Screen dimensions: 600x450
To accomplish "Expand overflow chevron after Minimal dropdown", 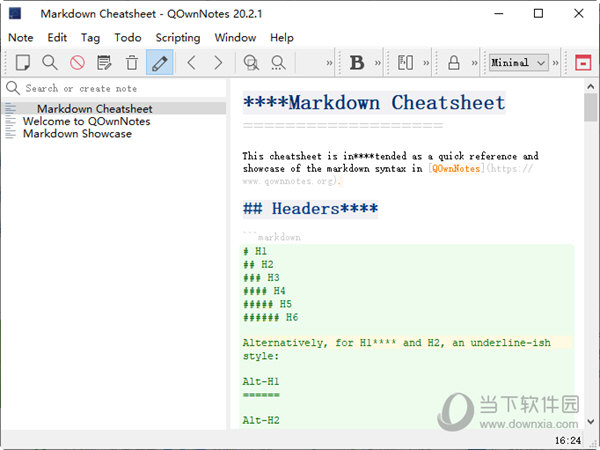I will pyautogui.click(x=556, y=63).
